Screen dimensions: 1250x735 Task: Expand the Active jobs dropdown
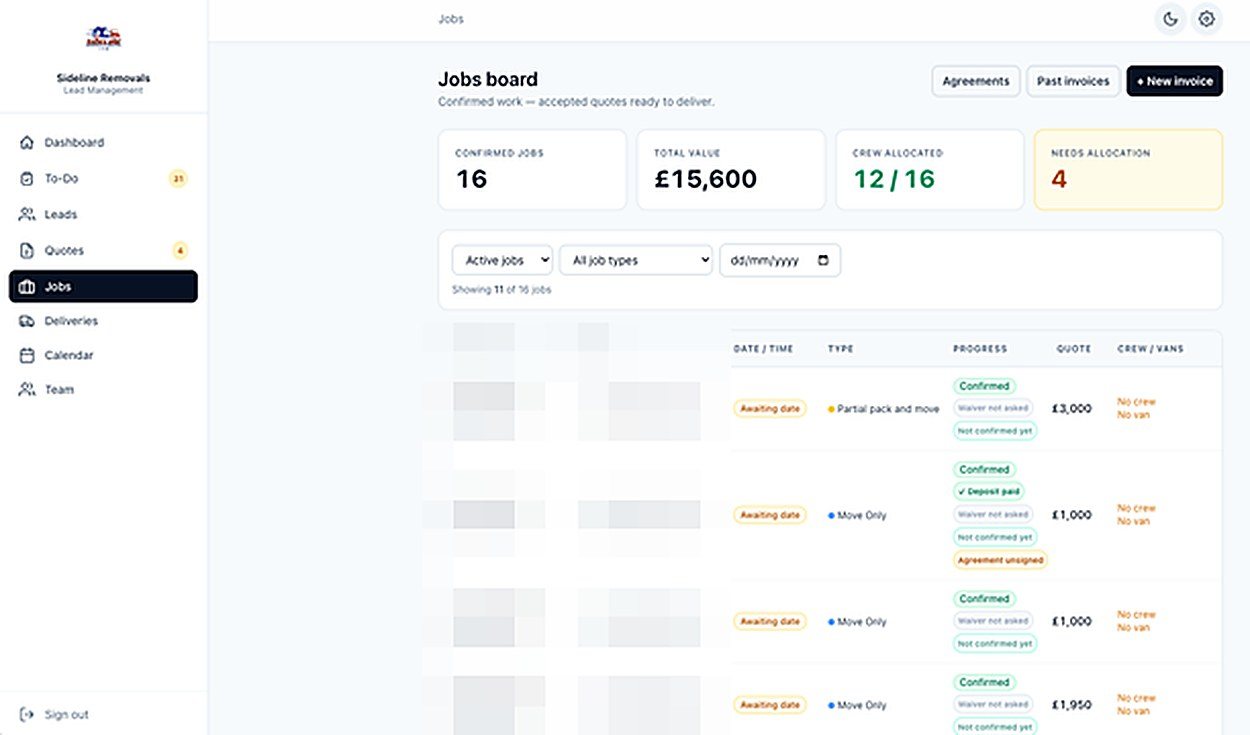(503, 260)
